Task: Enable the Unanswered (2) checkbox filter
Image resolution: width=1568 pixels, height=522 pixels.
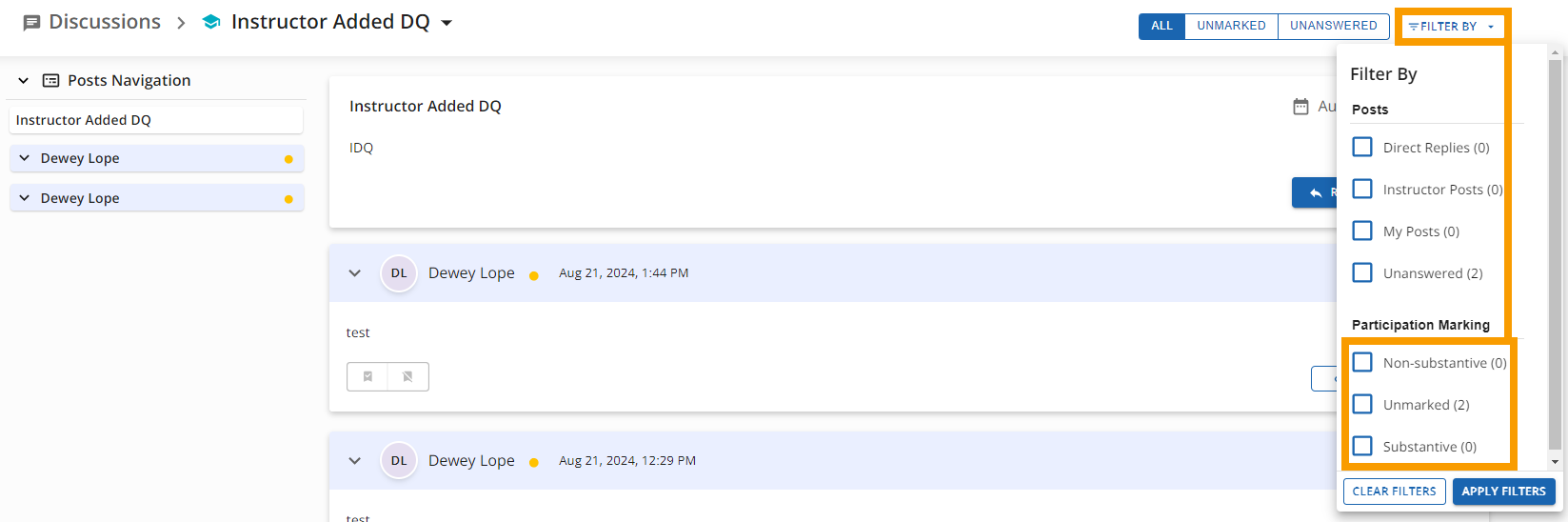Action: coord(1362,272)
